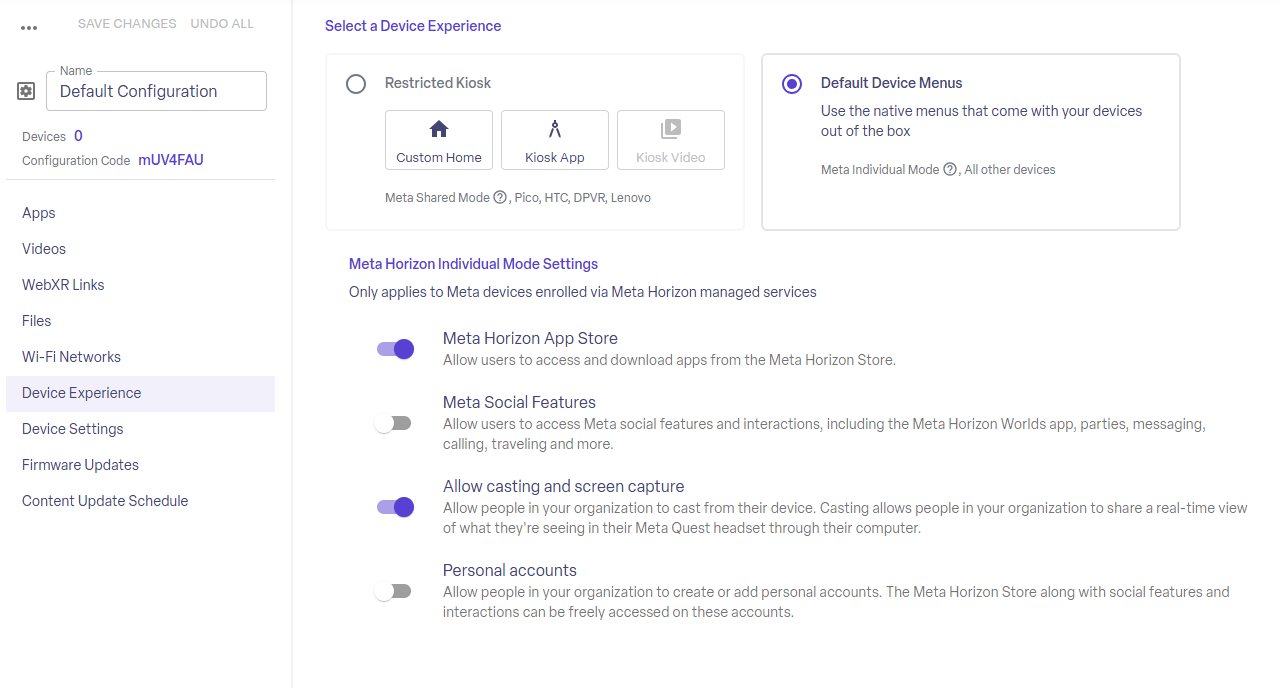Click the Meta Horizon Individual Mode Settings heading
Image resolution: width=1281 pixels, height=688 pixels.
(x=473, y=264)
